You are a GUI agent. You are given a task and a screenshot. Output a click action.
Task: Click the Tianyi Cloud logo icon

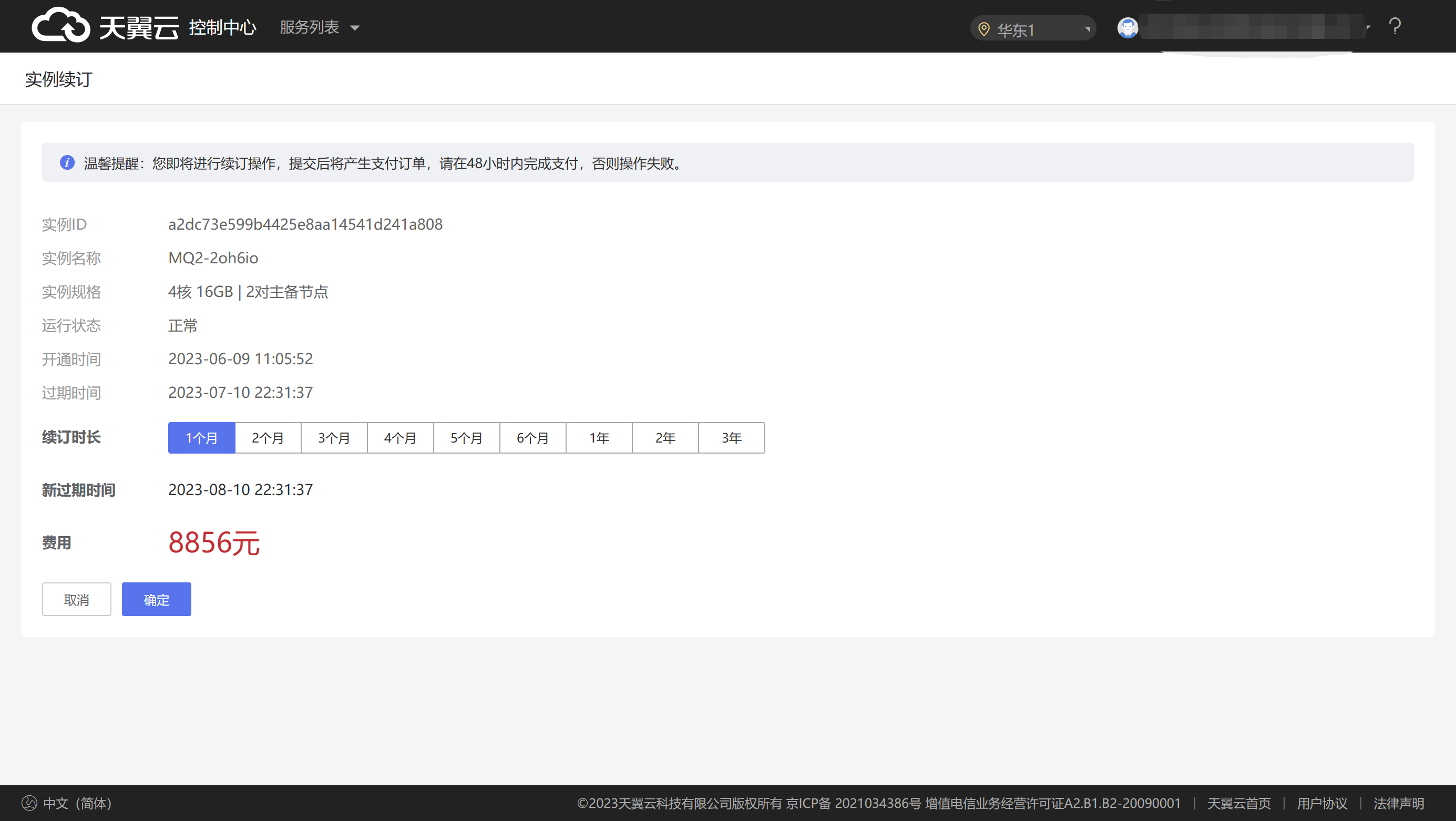(x=61, y=25)
